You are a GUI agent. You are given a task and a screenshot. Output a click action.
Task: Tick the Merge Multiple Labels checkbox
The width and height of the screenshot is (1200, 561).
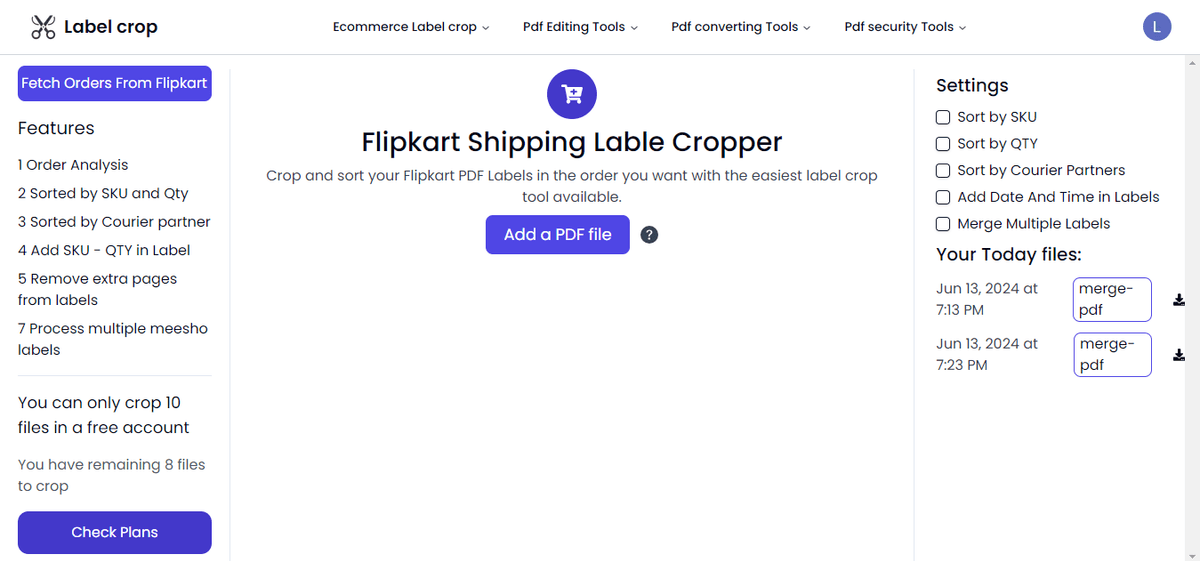pos(943,224)
